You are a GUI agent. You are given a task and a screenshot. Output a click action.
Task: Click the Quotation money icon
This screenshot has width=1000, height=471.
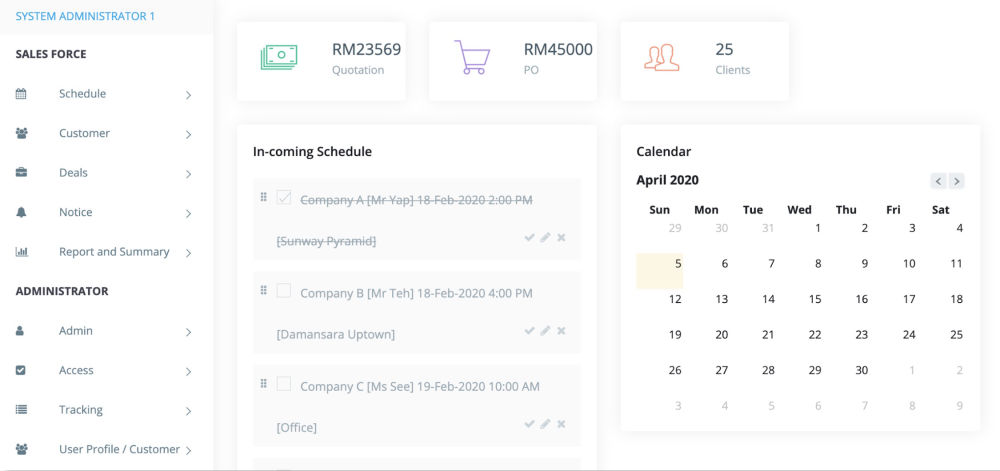pos(279,58)
